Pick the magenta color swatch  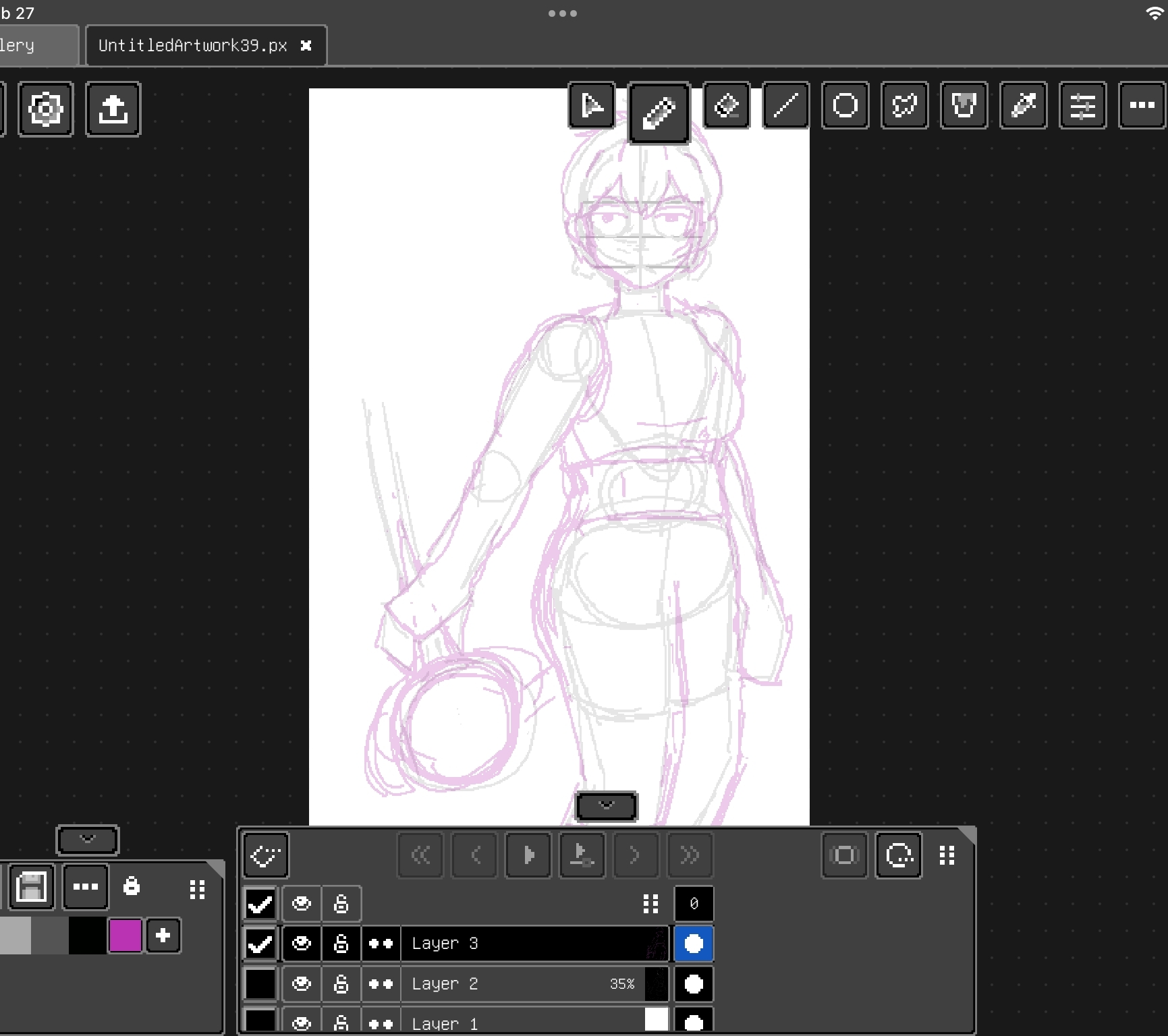tap(126, 936)
